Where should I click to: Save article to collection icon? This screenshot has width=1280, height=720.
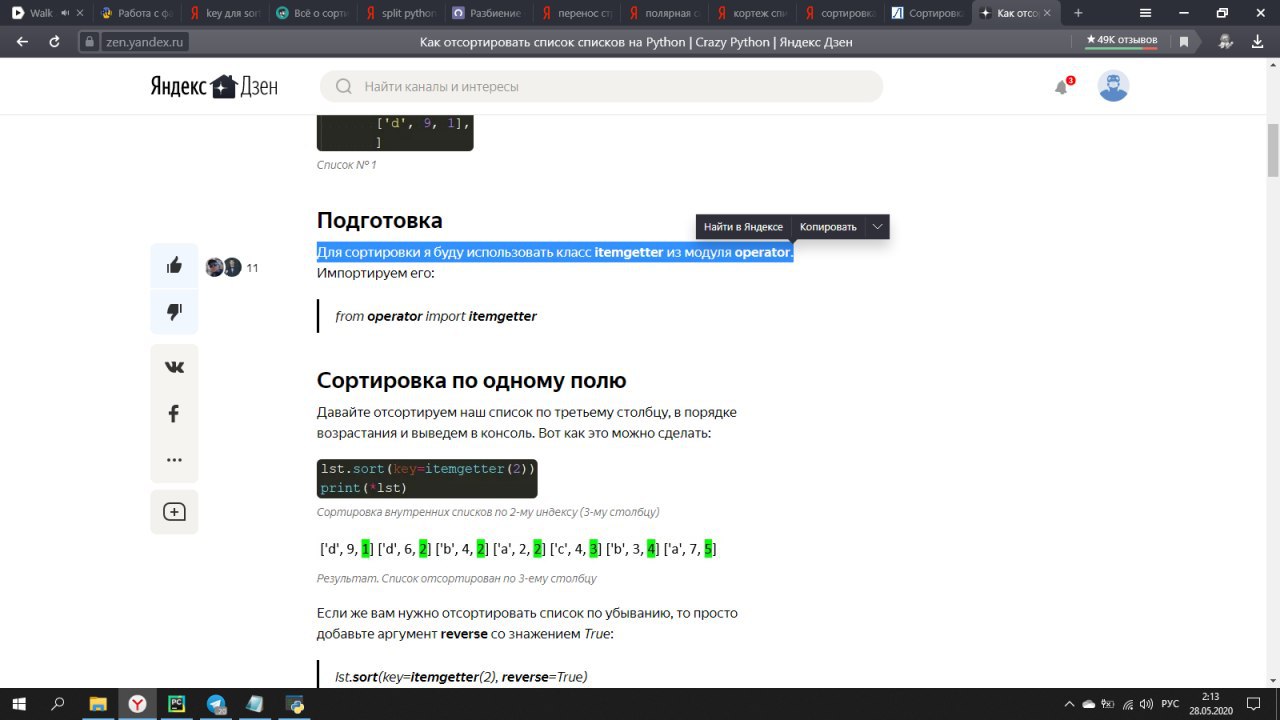click(174, 512)
